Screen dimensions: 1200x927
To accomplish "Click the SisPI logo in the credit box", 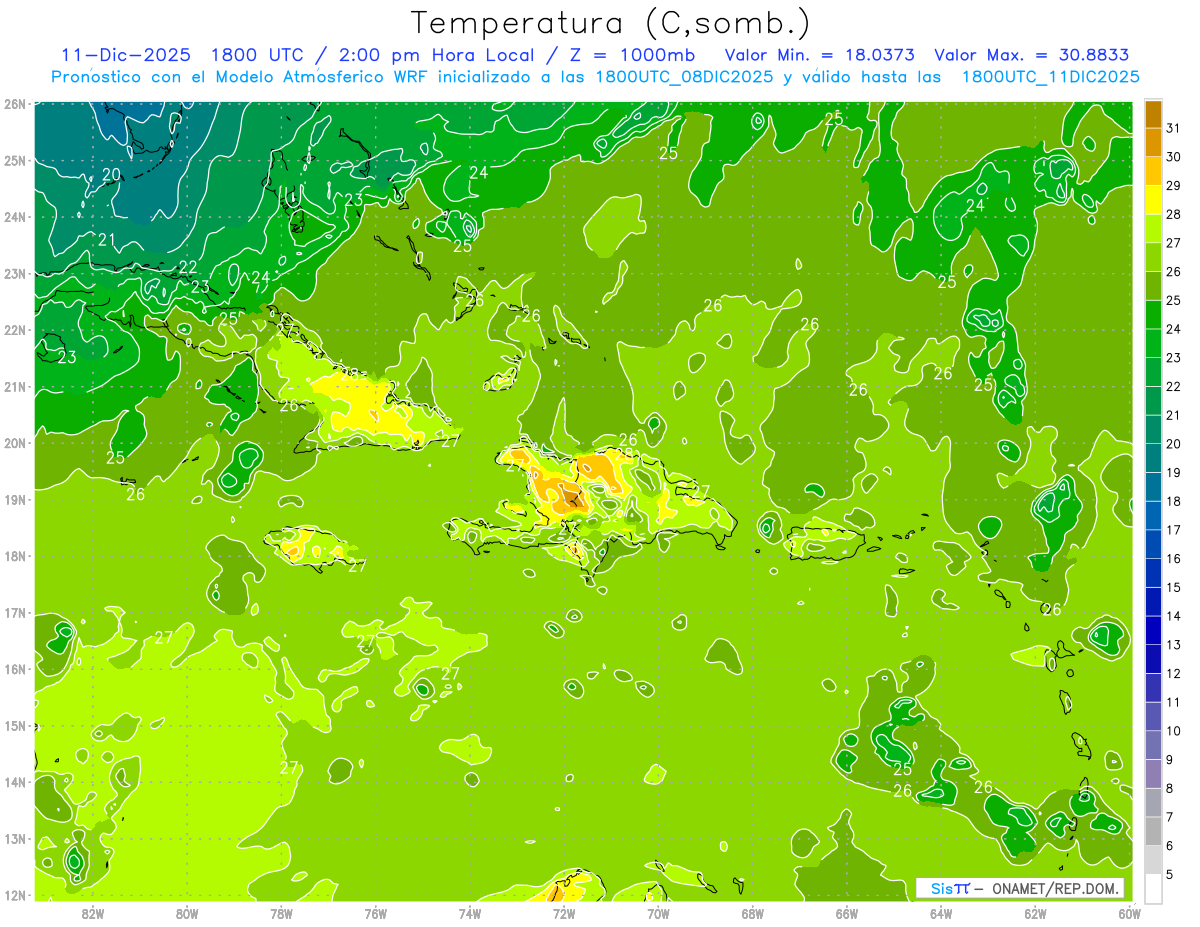I will pos(950,888).
